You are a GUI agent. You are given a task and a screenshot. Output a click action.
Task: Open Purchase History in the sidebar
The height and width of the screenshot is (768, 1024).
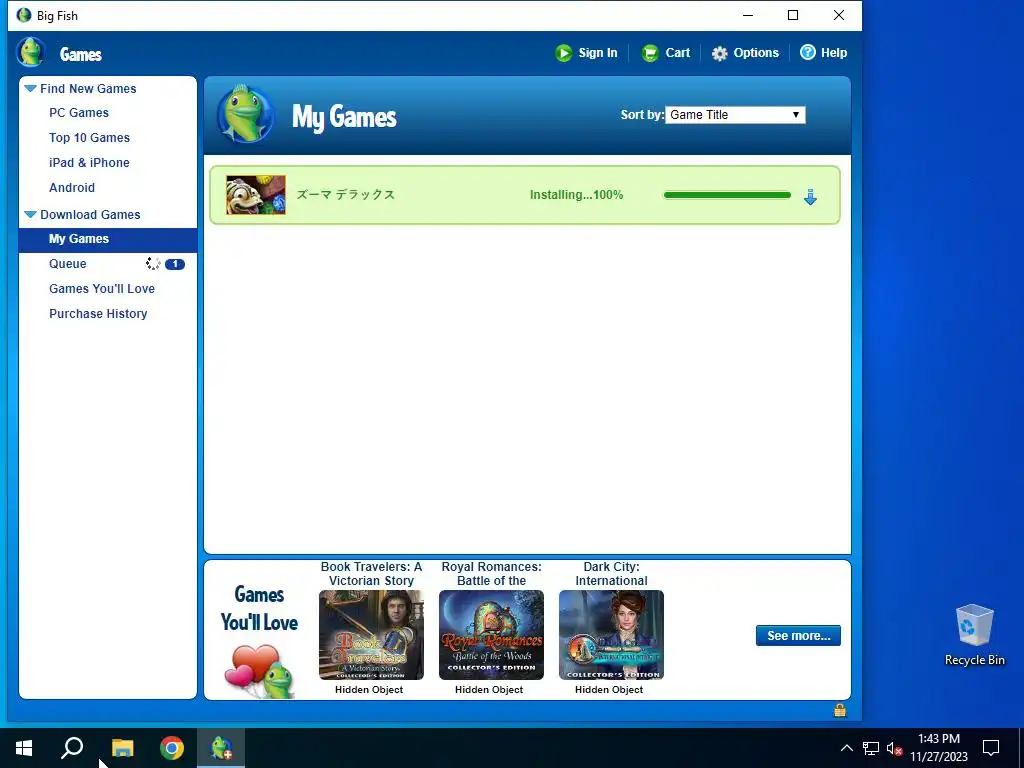coord(98,313)
